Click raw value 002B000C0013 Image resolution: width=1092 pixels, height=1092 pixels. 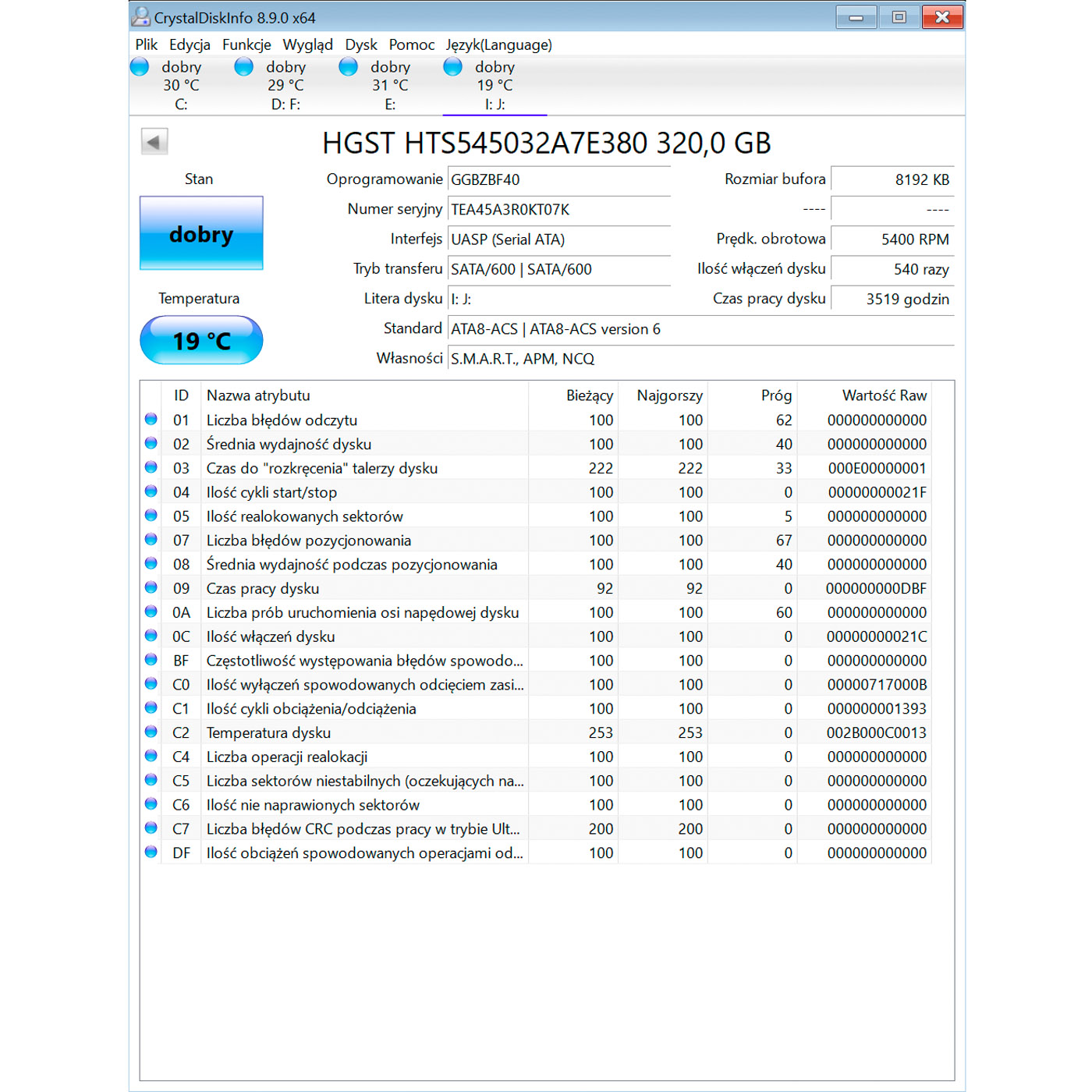point(877,732)
